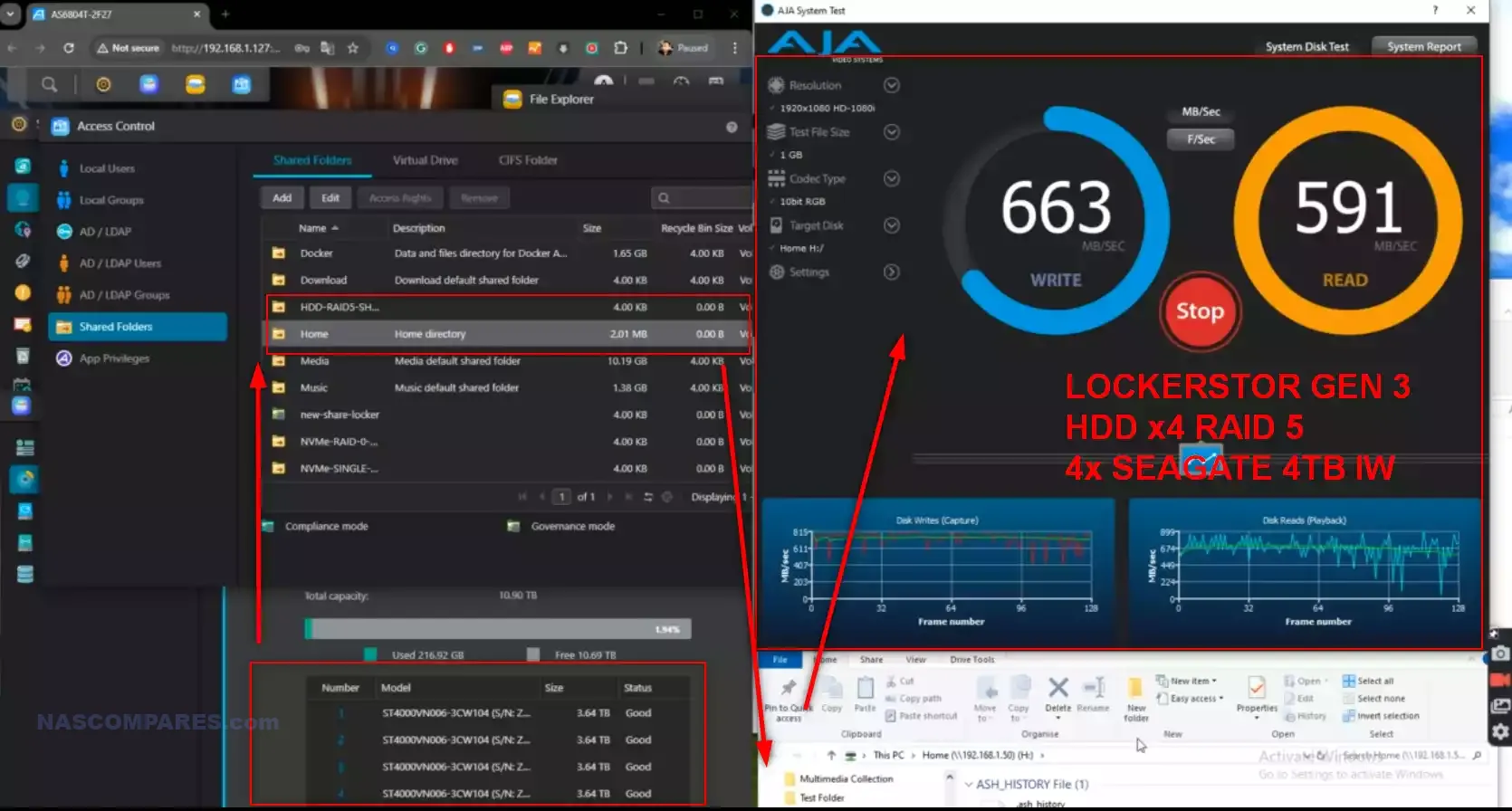Open the Chrome three-dot menu

734,48
